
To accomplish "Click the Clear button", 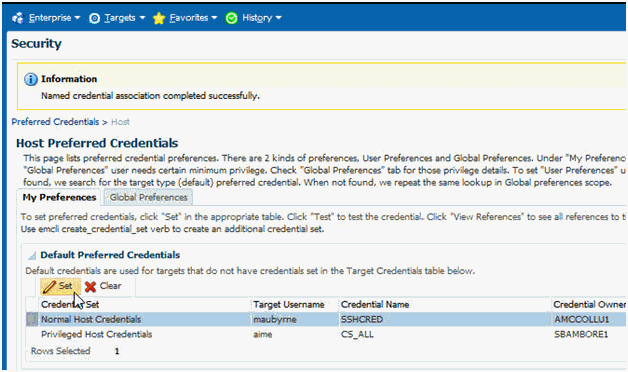I will [x=103, y=286].
